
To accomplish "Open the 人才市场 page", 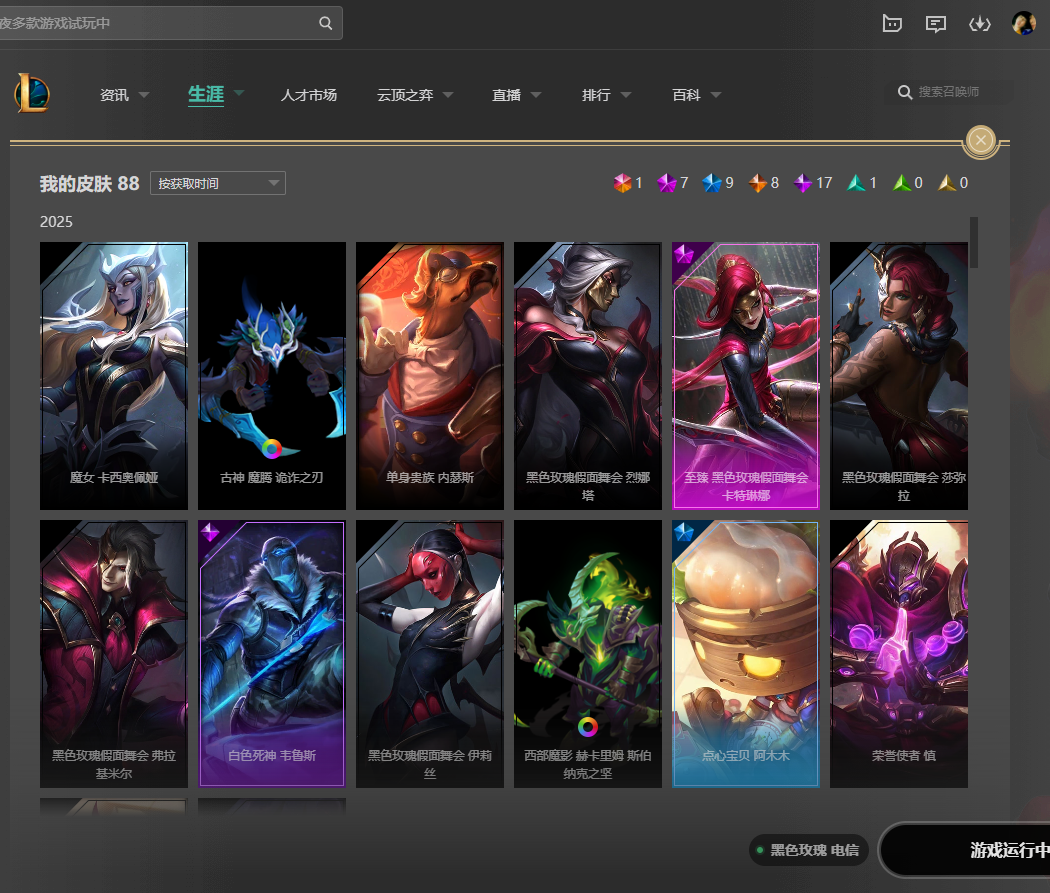I will (x=309, y=95).
